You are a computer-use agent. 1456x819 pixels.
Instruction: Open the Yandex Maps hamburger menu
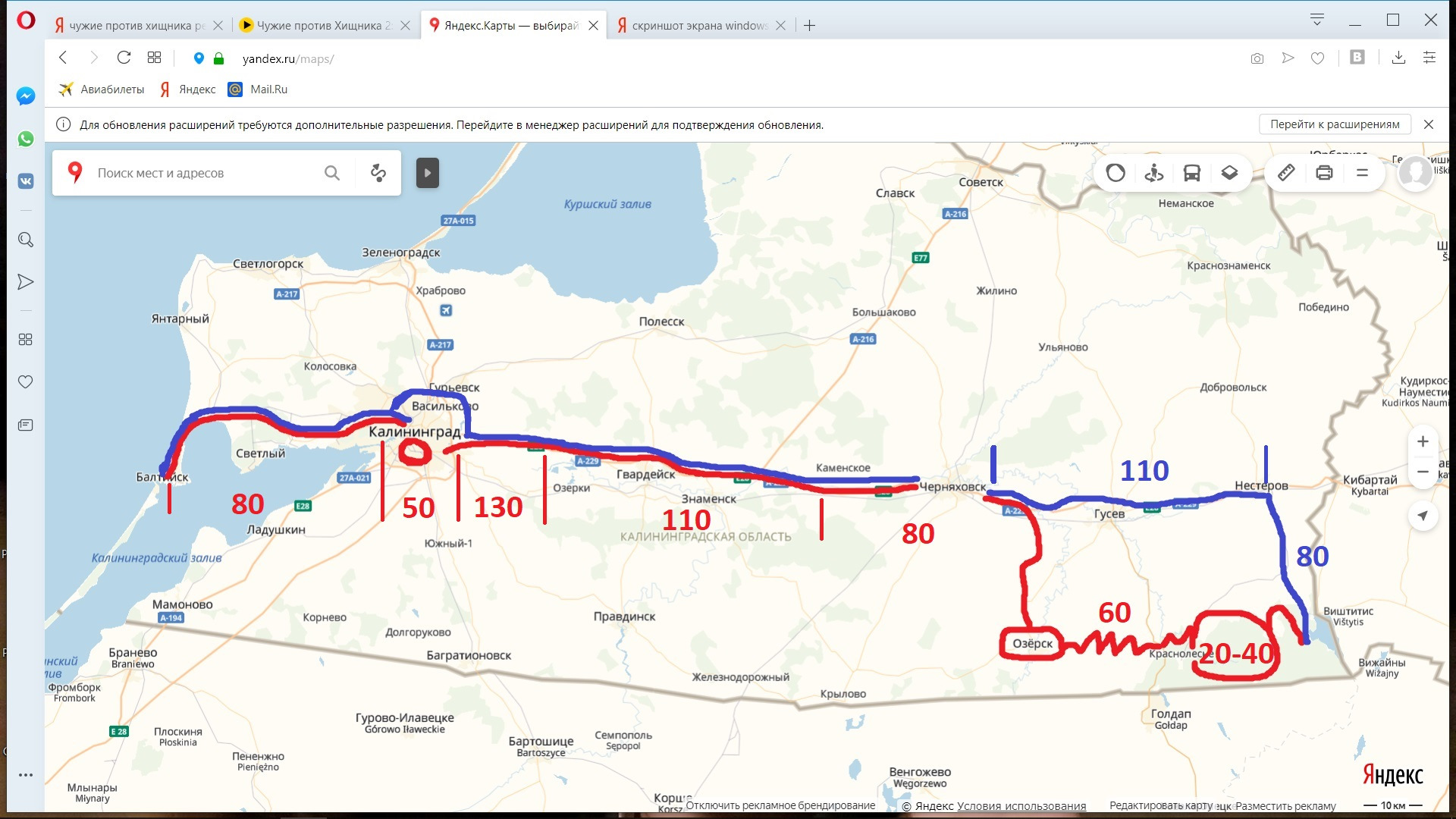click(1362, 173)
